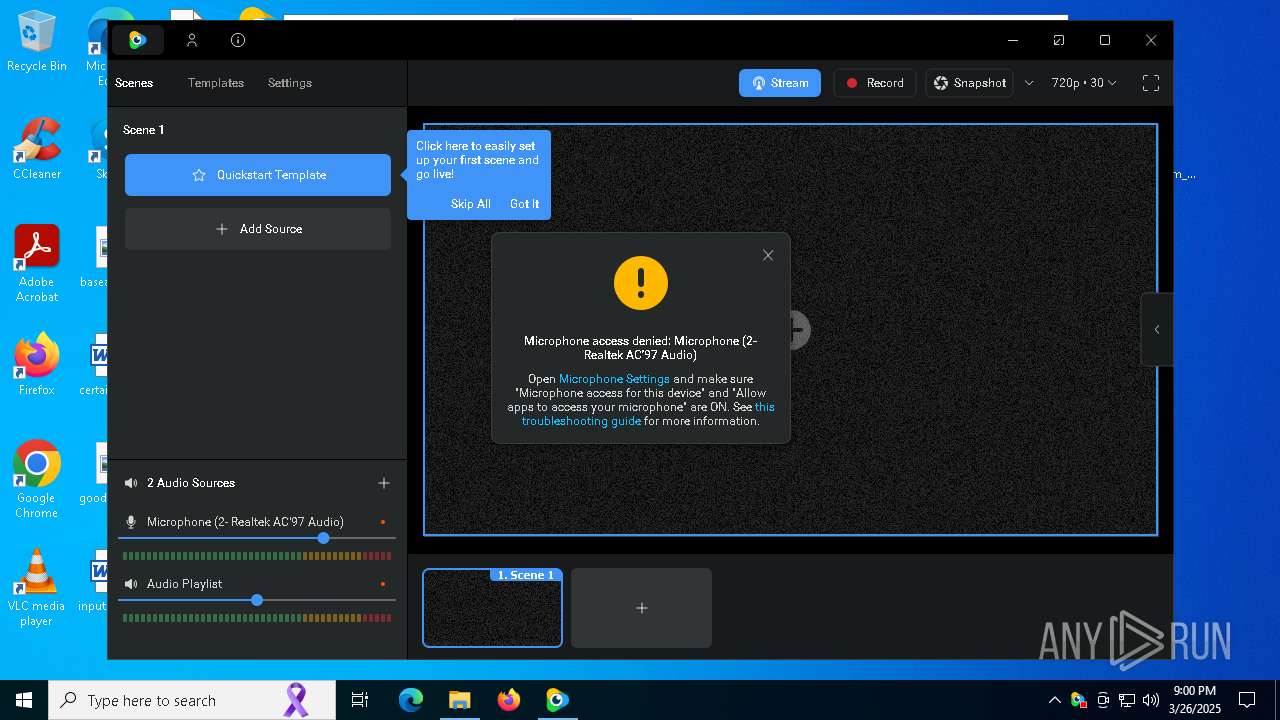Toggle Audio Playlist red dot options
Viewport: 1280px width, 720px height.
[x=383, y=584]
